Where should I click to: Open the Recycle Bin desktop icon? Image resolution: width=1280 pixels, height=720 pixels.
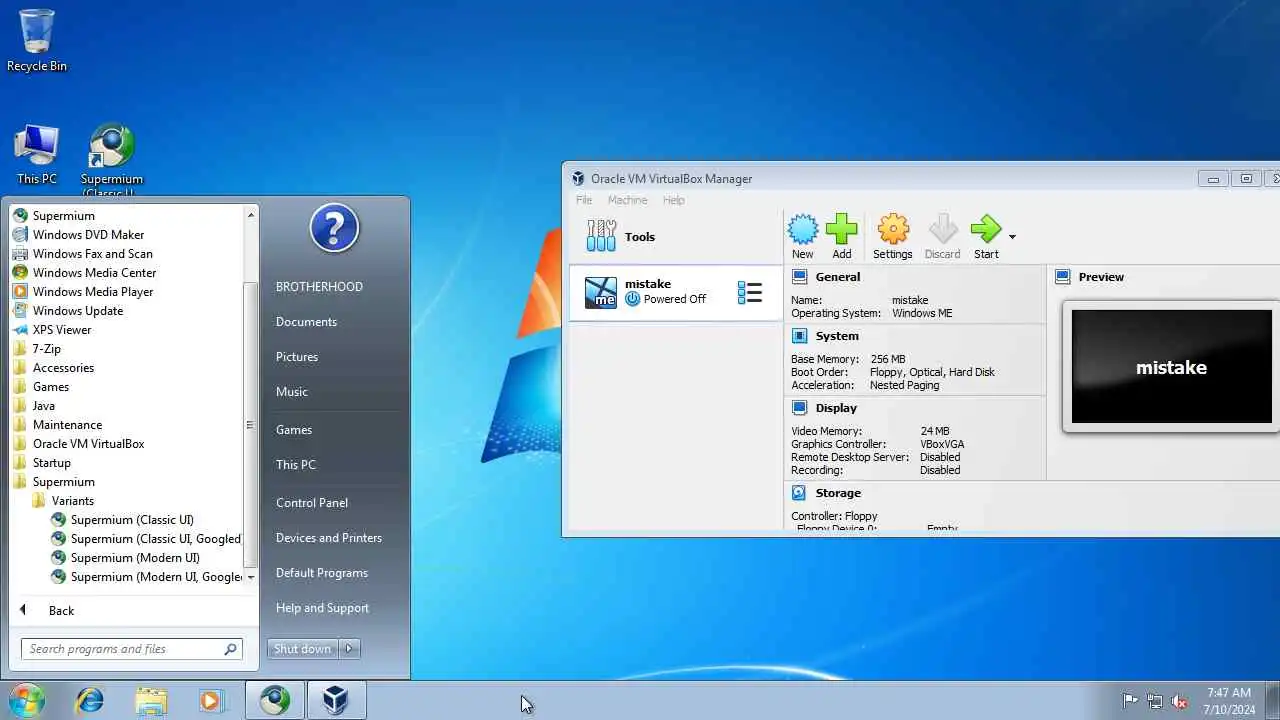click(x=37, y=41)
